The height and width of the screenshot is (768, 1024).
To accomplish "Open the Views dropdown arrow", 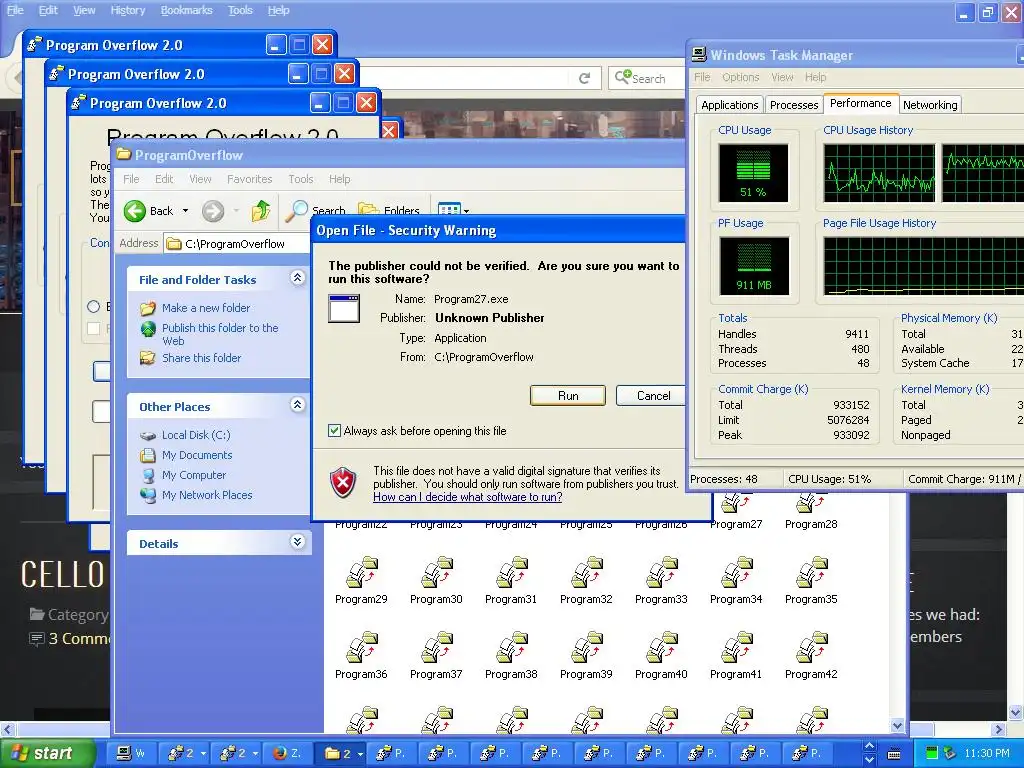I will [466, 211].
